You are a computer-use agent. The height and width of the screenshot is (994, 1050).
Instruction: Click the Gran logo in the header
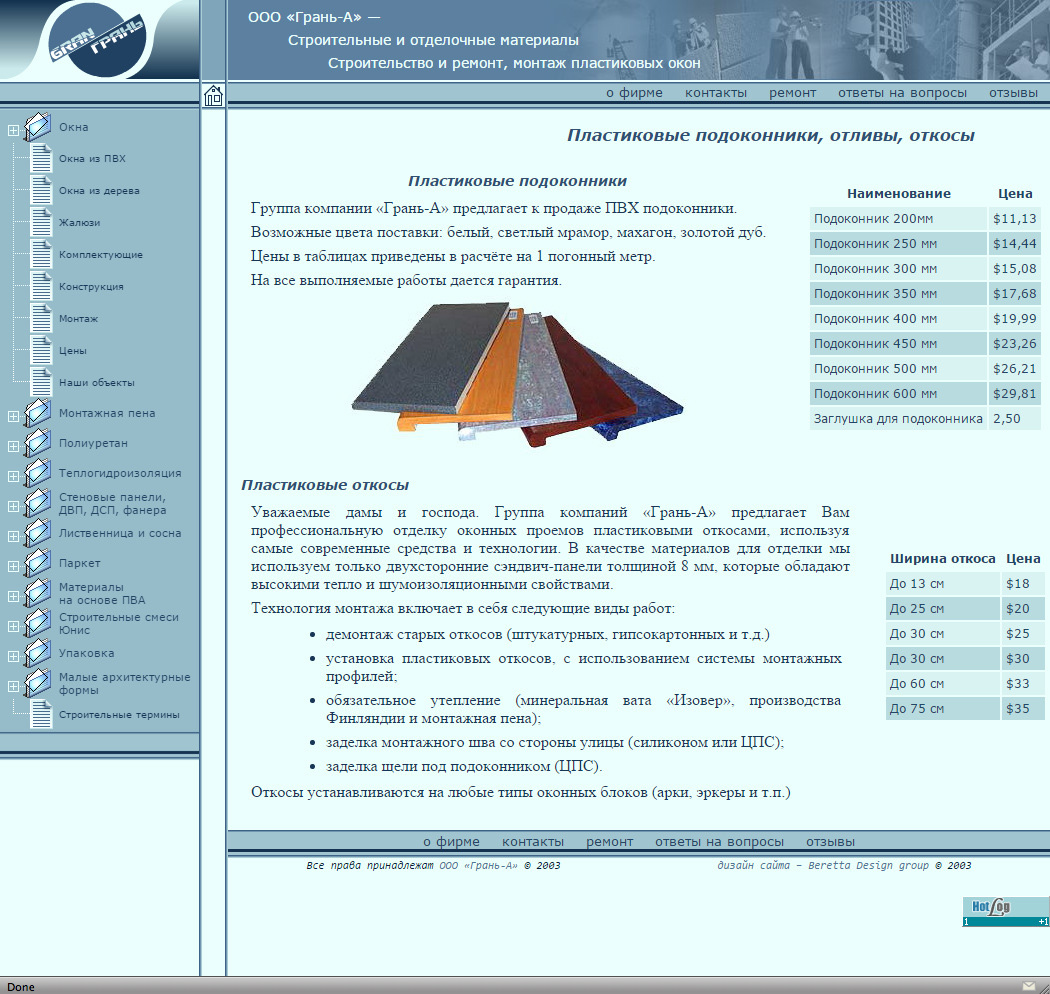(x=98, y=40)
